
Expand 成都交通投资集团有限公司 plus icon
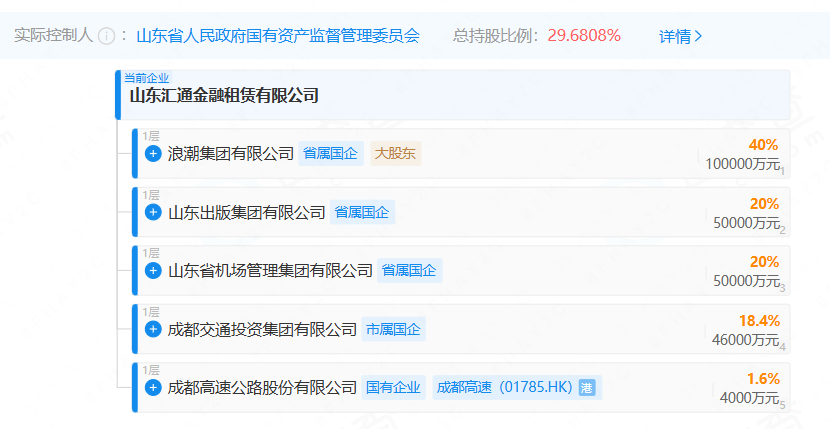[153, 329]
